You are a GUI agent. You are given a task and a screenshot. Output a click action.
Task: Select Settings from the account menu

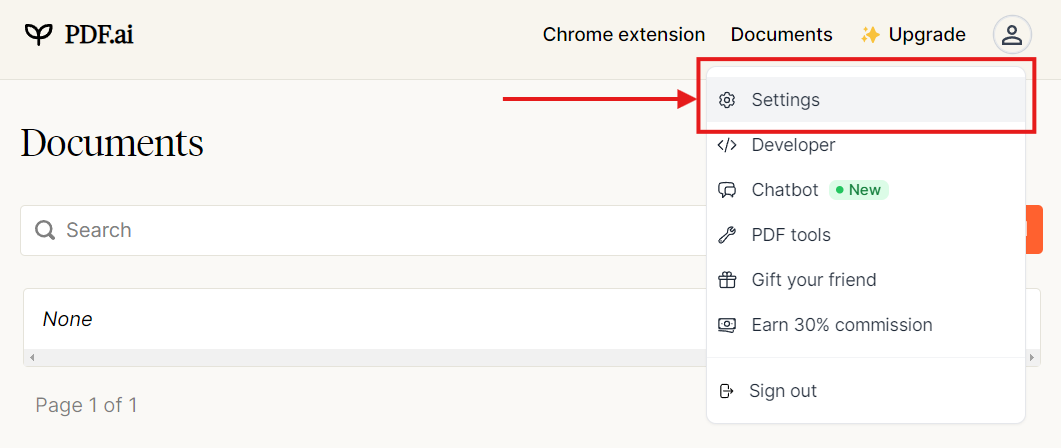tap(785, 100)
